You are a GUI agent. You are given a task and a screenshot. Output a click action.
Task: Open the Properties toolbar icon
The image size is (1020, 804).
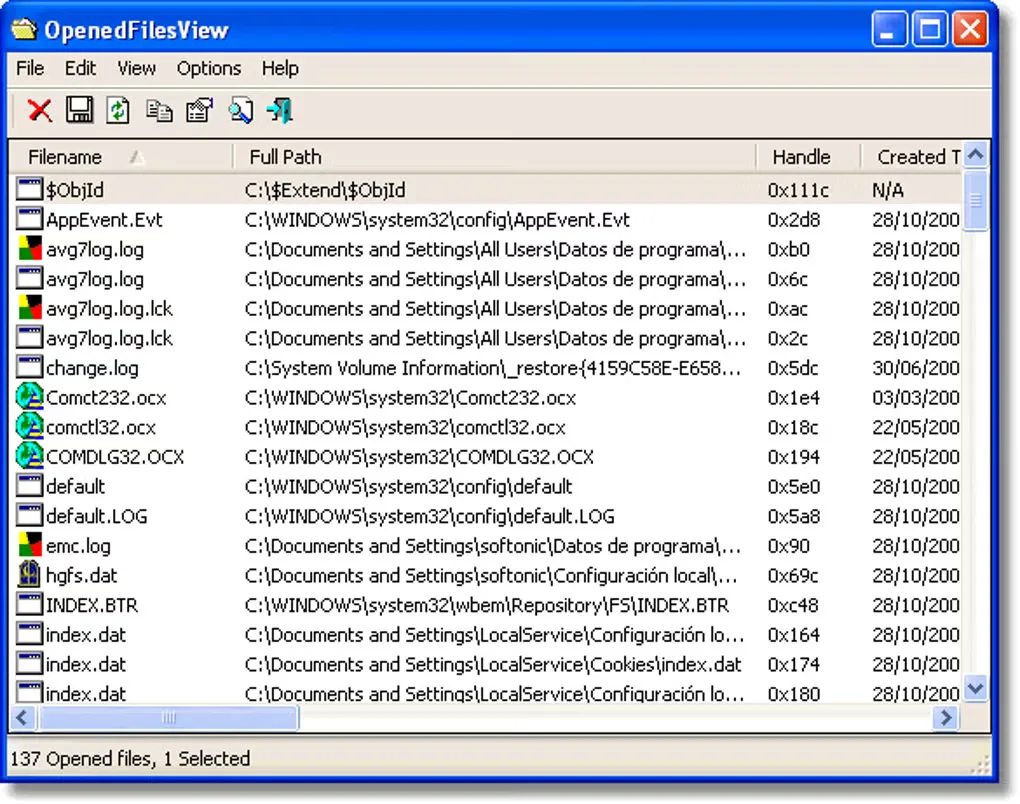[x=200, y=110]
